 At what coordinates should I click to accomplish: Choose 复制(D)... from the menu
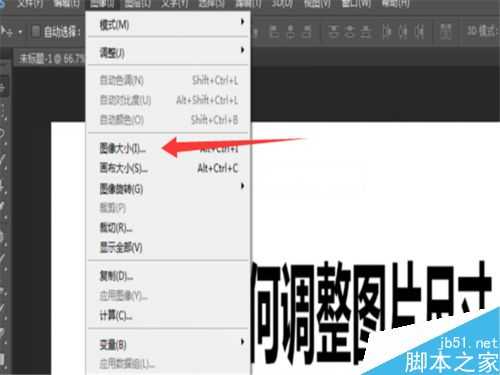pyautogui.click(x=168, y=276)
